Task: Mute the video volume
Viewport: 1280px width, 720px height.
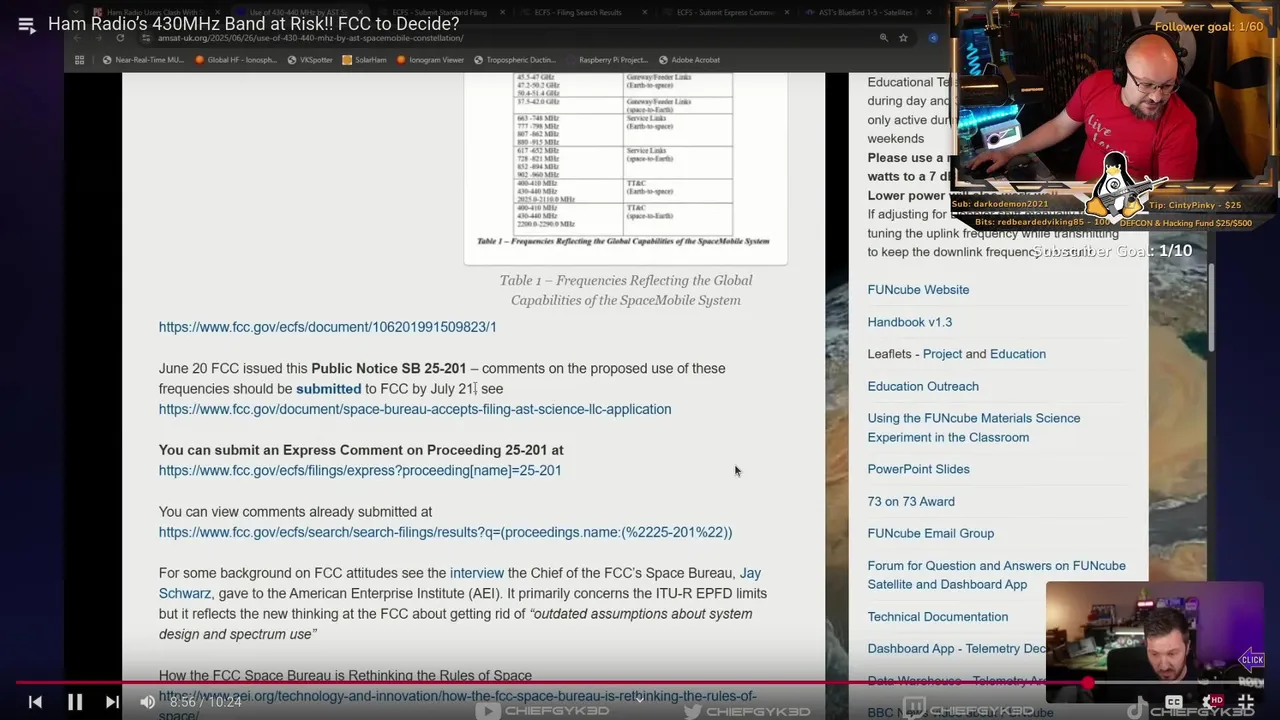Action: 148,702
